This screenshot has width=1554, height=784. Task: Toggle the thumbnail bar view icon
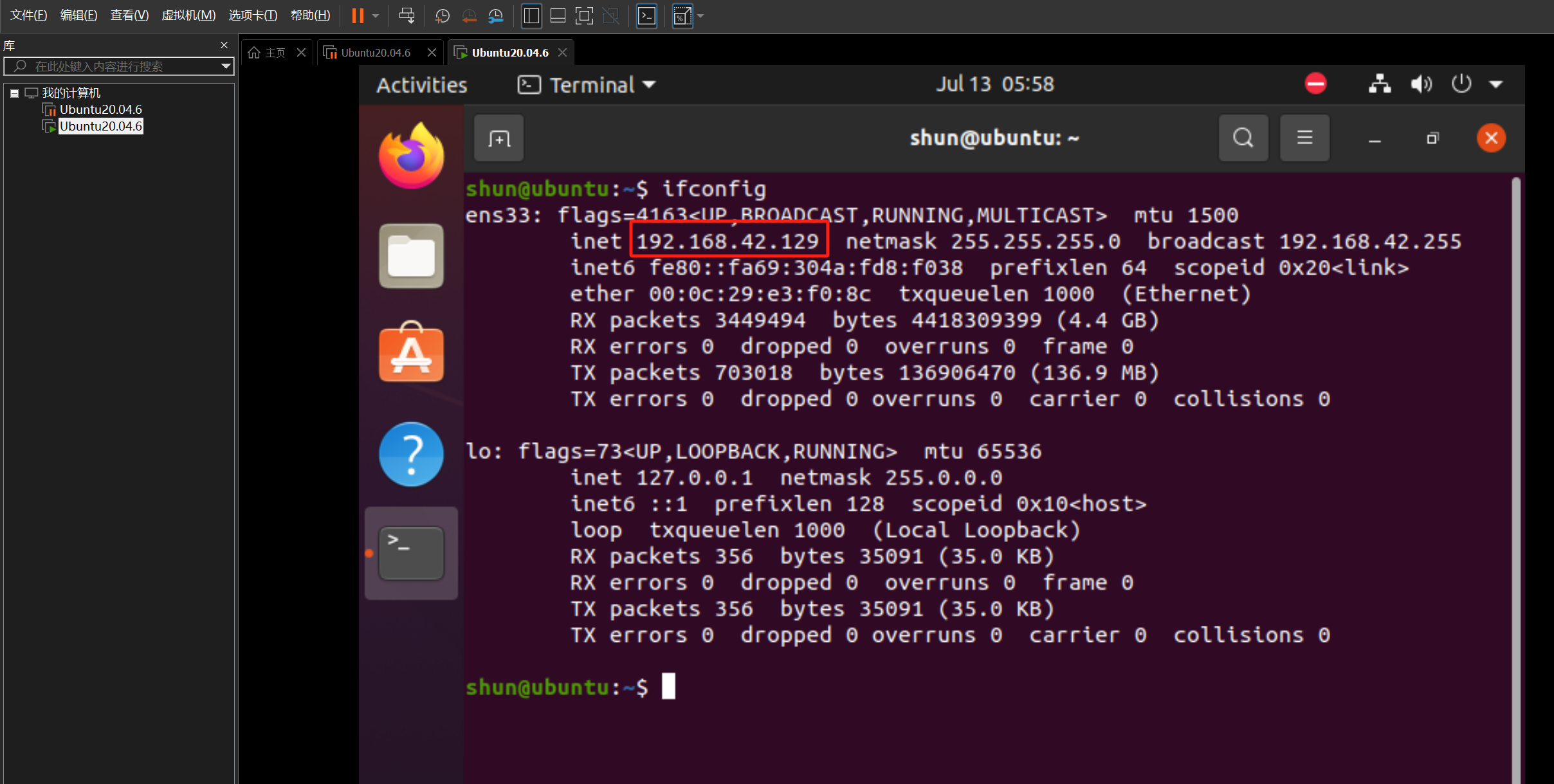(x=558, y=15)
